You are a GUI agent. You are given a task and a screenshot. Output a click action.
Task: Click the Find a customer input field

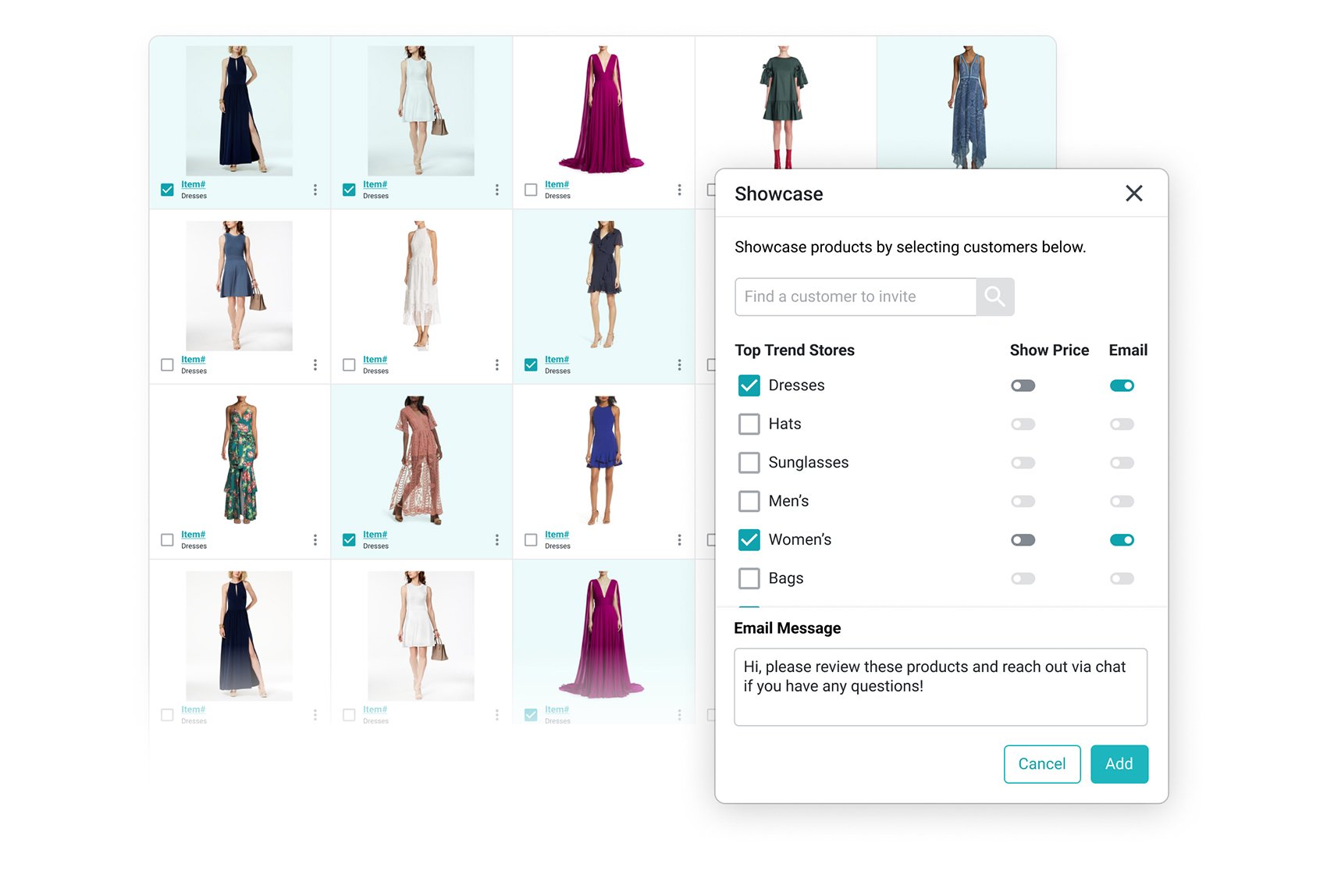(x=855, y=297)
